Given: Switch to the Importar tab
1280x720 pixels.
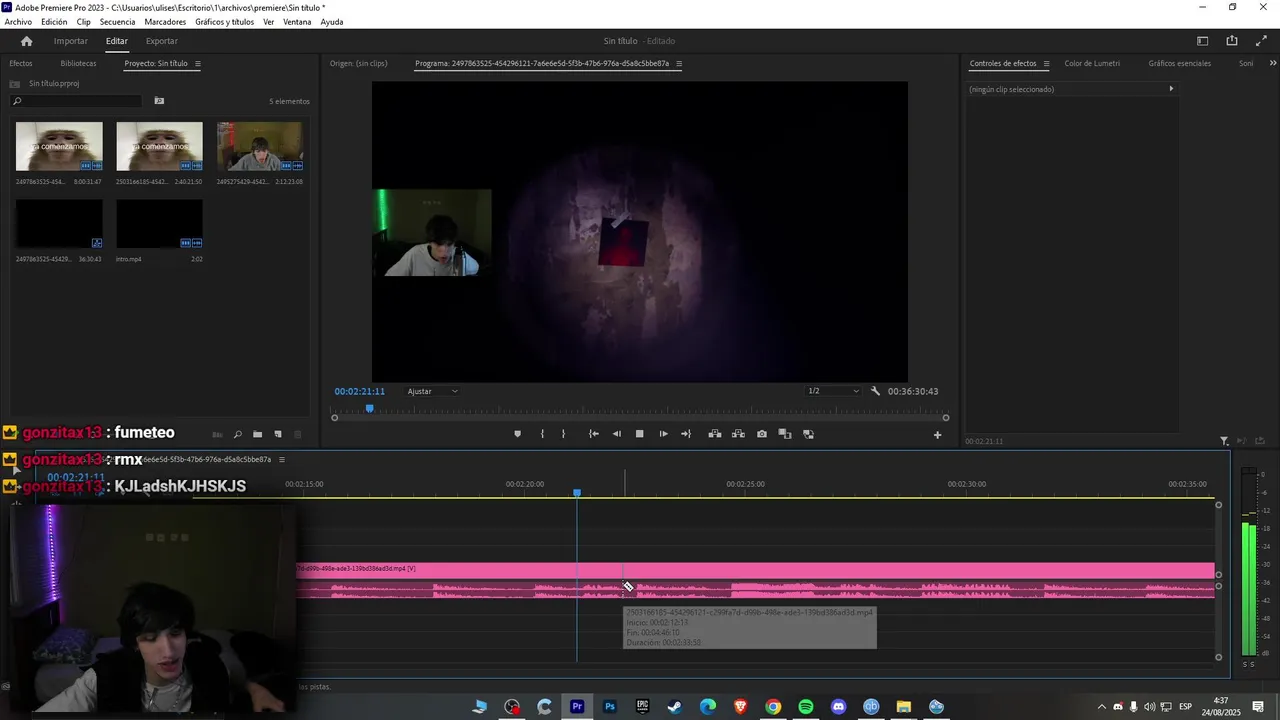Looking at the screenshot, I should click(71, 41).
